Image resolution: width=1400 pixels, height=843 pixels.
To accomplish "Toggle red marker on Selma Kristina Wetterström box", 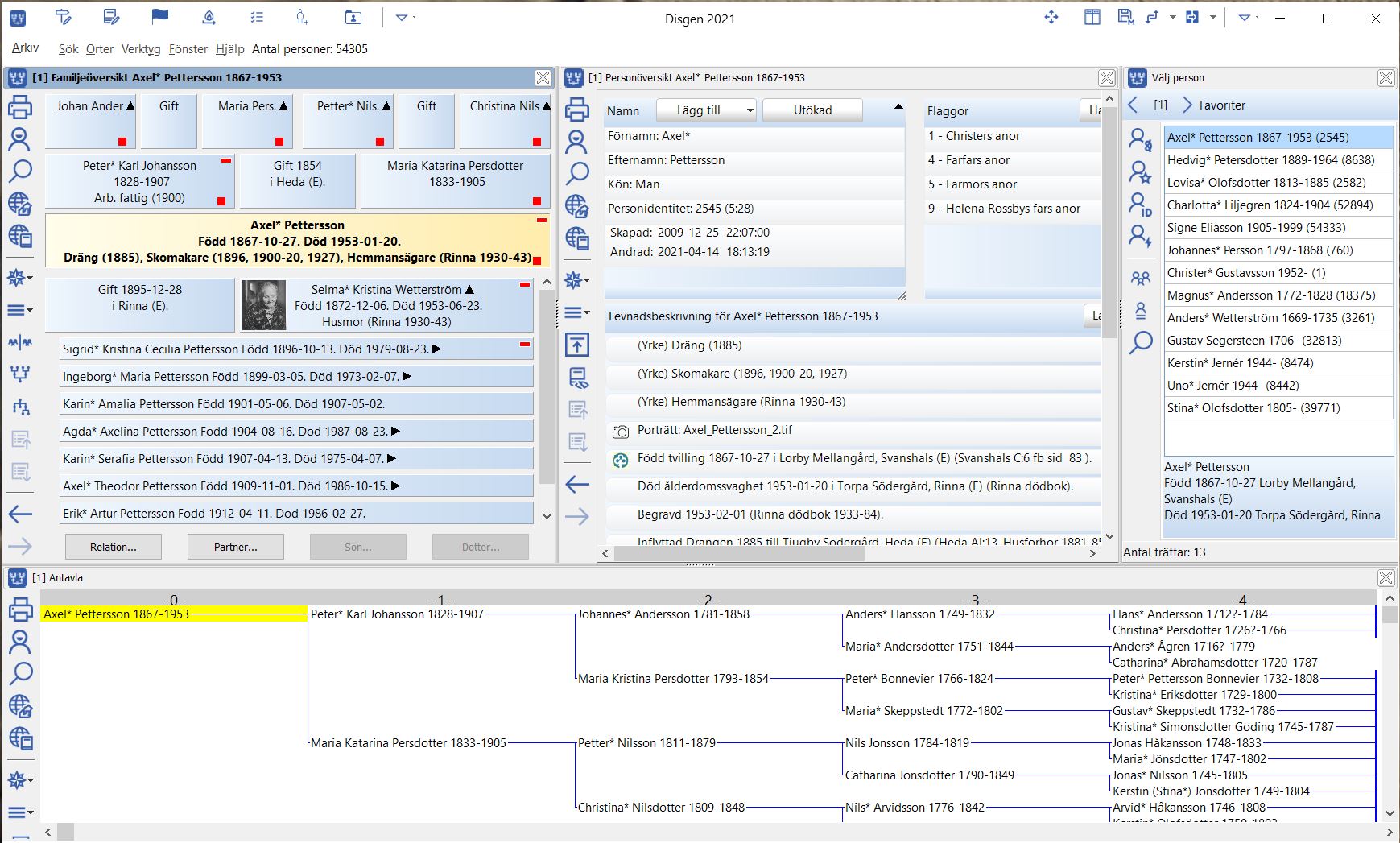I will [525, 284].
